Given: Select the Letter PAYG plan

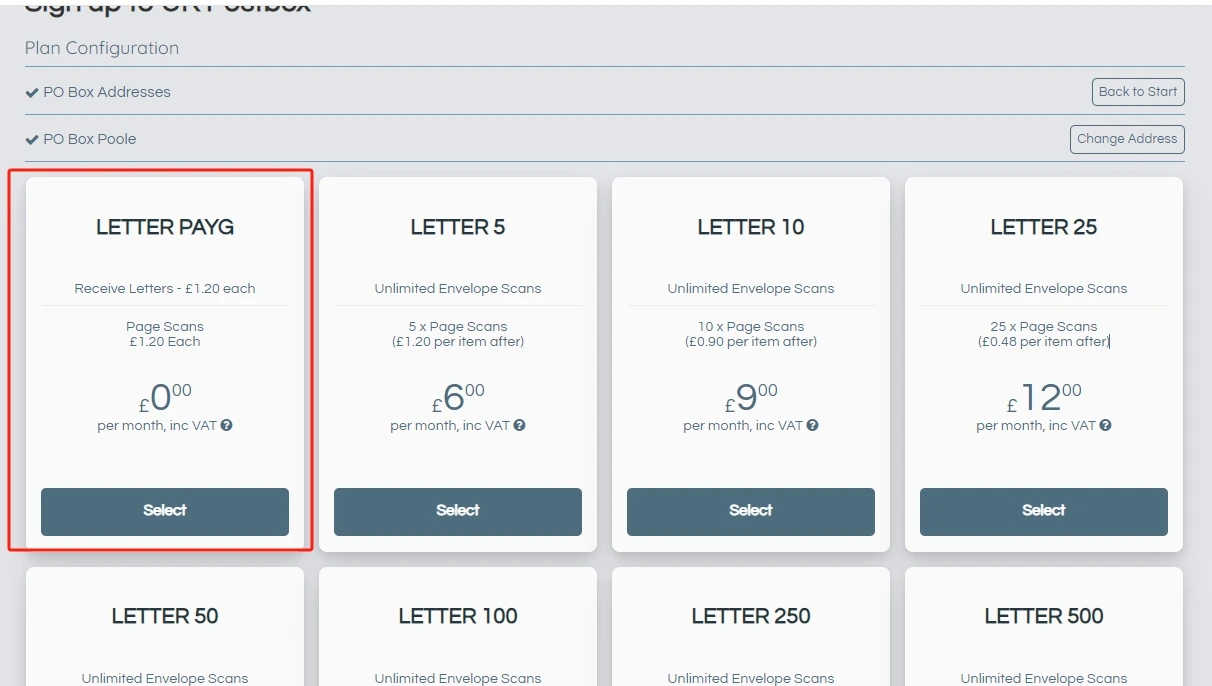Looking at the screenshot, I should coord(165,511).
